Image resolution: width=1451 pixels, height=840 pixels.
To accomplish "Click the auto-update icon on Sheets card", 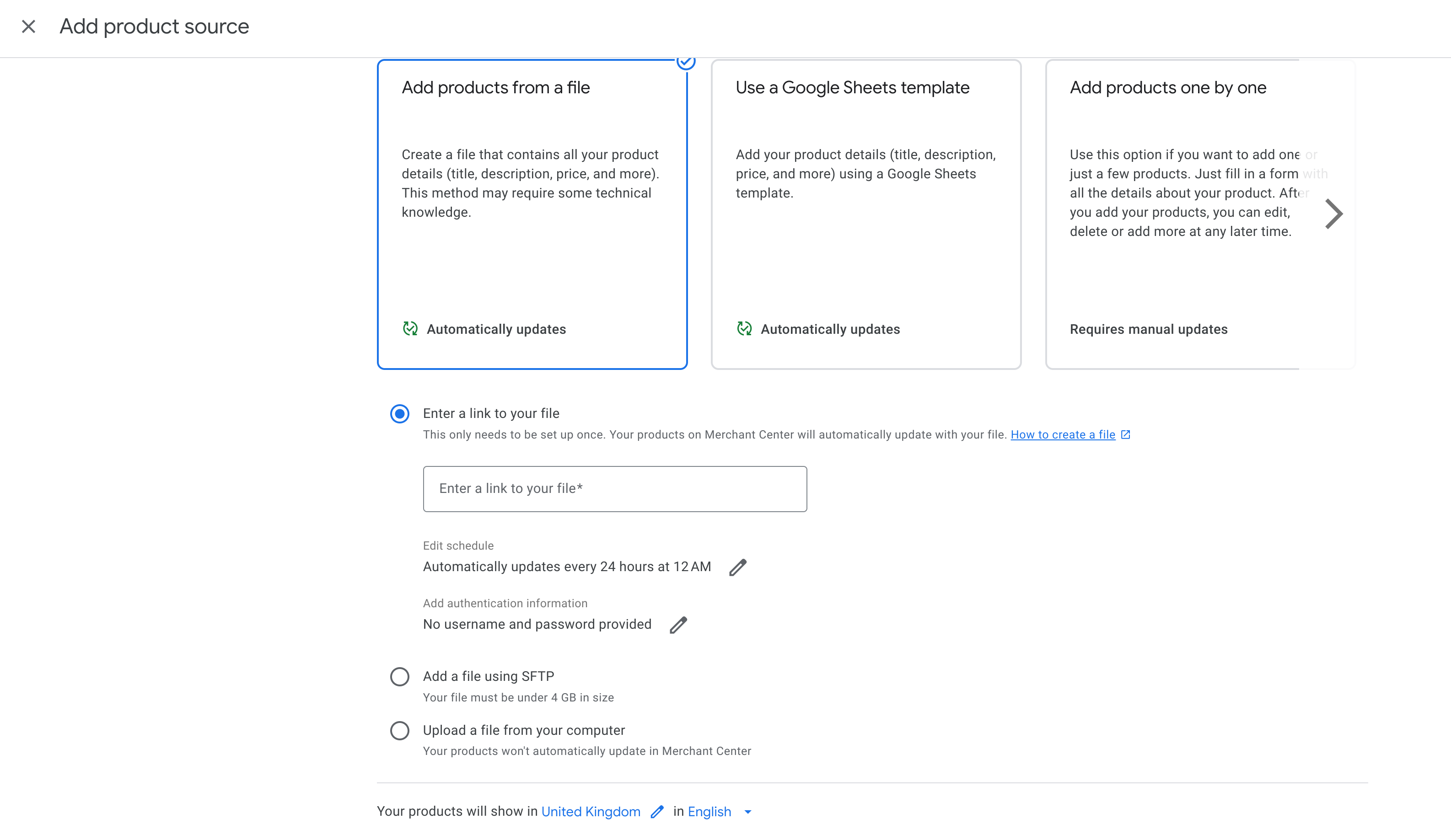I will [x=744, y=329].
